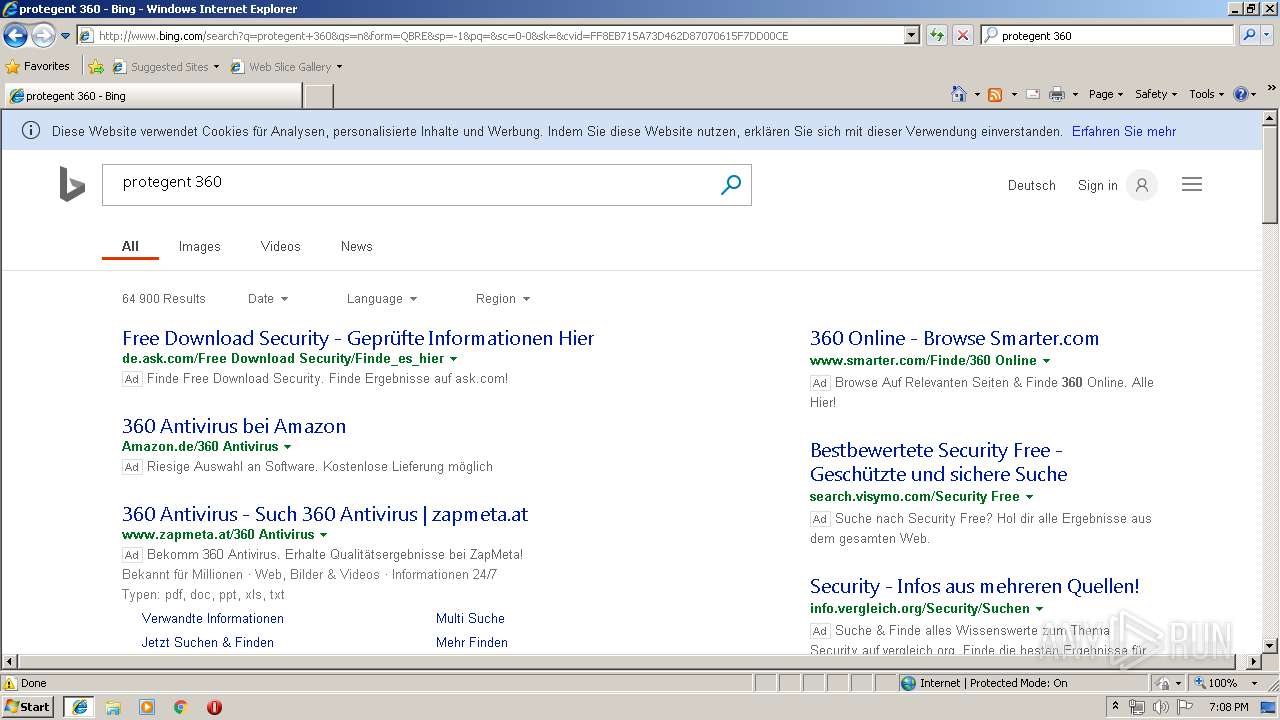Click the browser Back arrow button

(x=15, y=36)
